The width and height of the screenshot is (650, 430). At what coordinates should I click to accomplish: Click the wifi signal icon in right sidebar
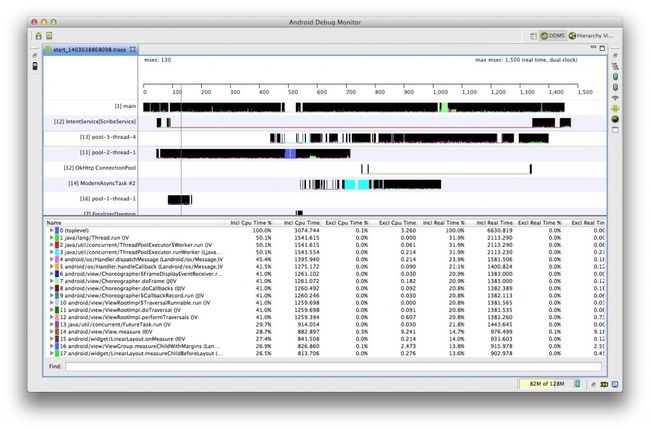pyautogui.click(x=616, y=97)
